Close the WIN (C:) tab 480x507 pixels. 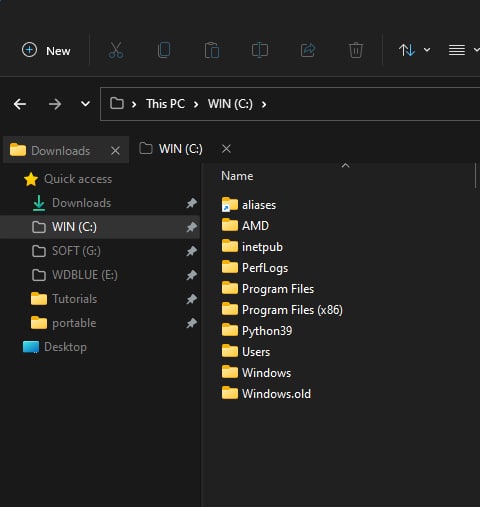[x=226, y=149]
